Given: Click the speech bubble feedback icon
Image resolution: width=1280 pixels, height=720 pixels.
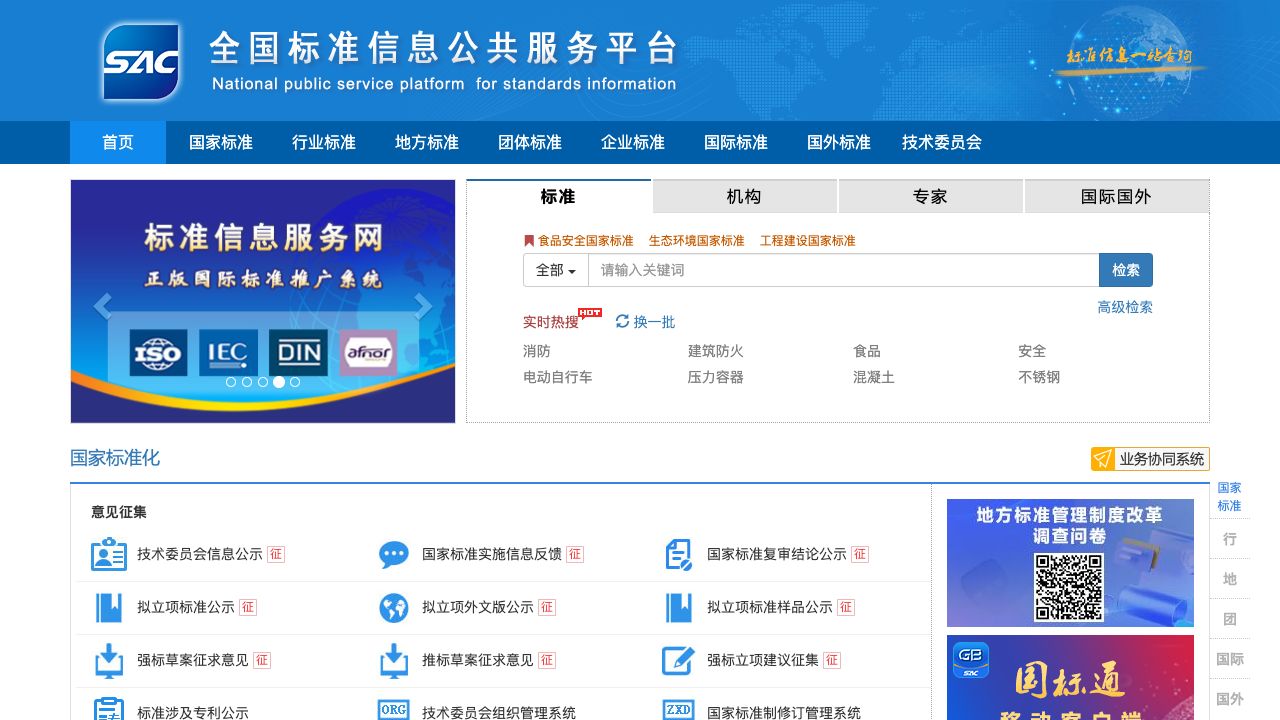Looking at the screenshot, I should (x=394, y=554).
